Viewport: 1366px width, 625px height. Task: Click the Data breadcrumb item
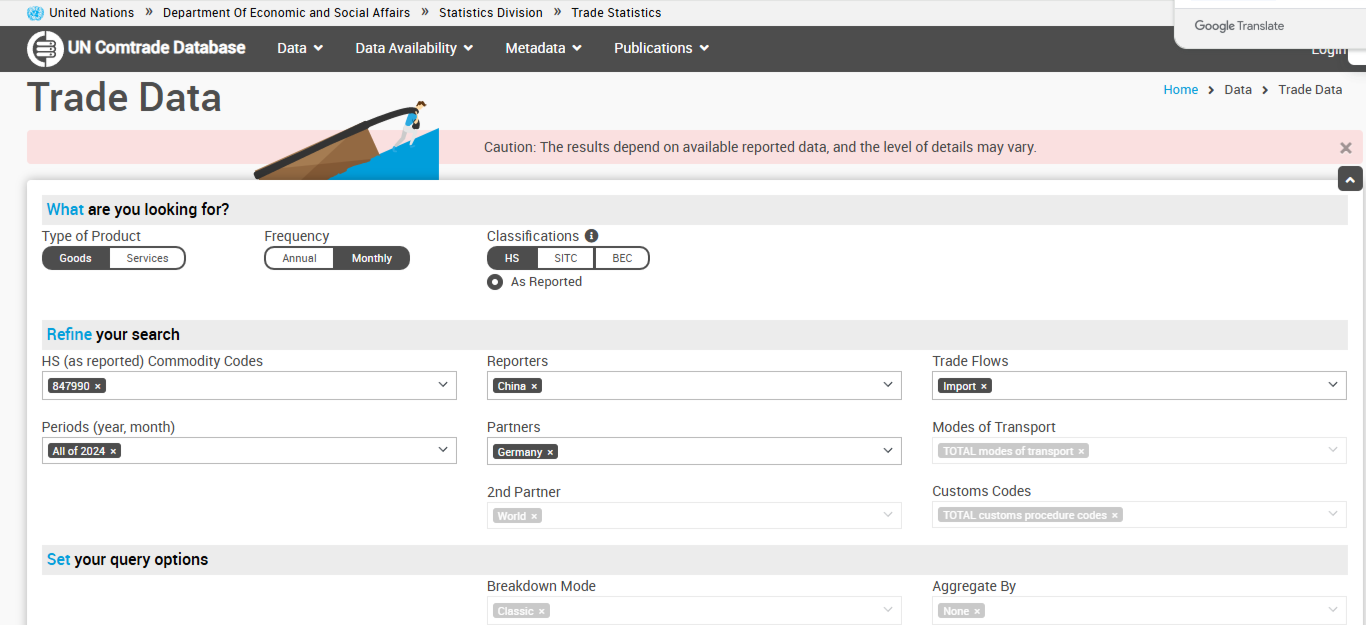[x=1238, y=90]
